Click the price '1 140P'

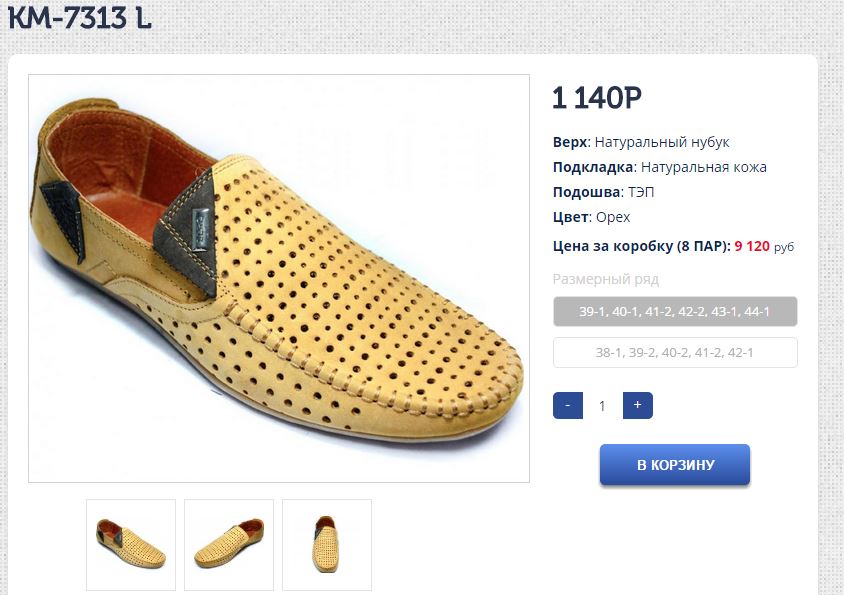pos(596,98)
